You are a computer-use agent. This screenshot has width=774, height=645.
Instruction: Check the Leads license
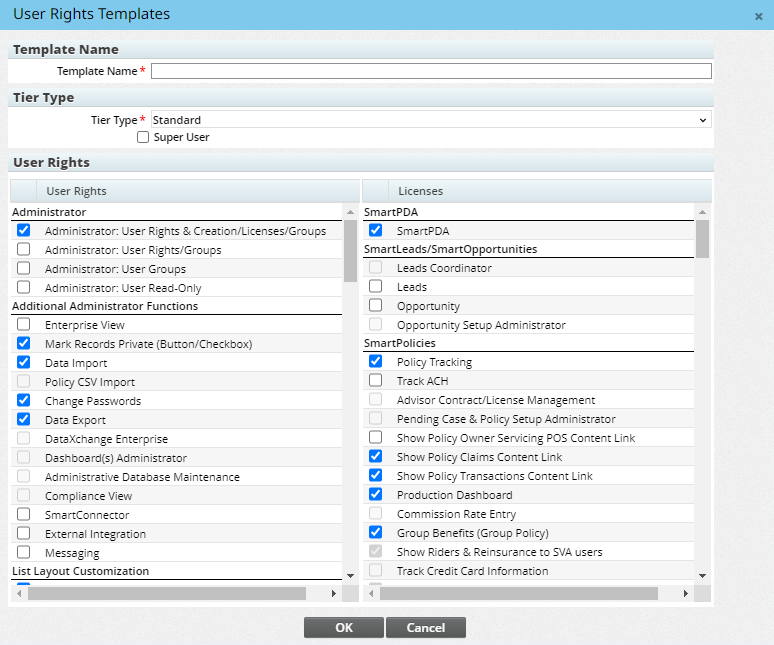click(375, 286)
